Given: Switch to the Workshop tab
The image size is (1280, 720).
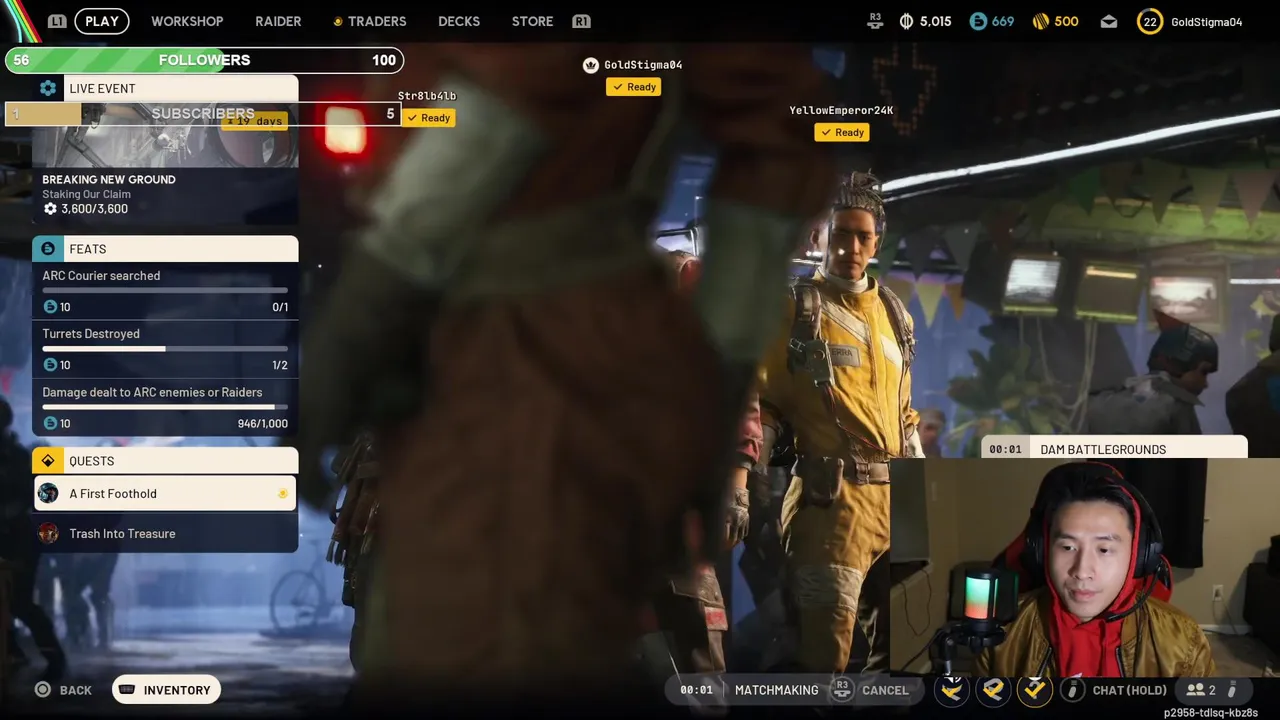Looking at the screenshot, I should click(187, 21).
